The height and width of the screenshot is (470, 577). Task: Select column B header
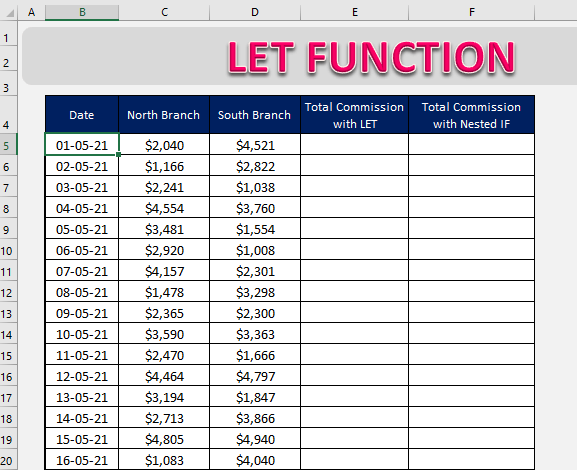tap(82, 12)
